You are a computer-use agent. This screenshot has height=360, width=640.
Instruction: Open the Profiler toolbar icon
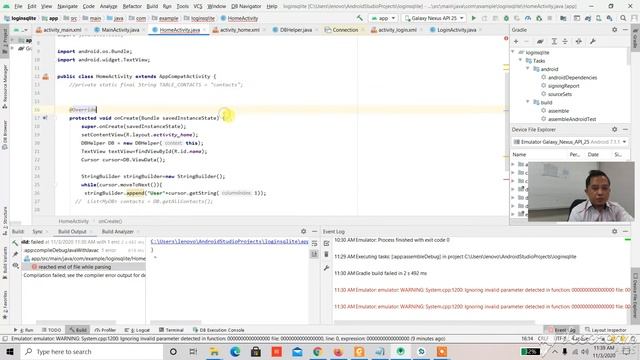pyautogui.click(x=528, y=18)
